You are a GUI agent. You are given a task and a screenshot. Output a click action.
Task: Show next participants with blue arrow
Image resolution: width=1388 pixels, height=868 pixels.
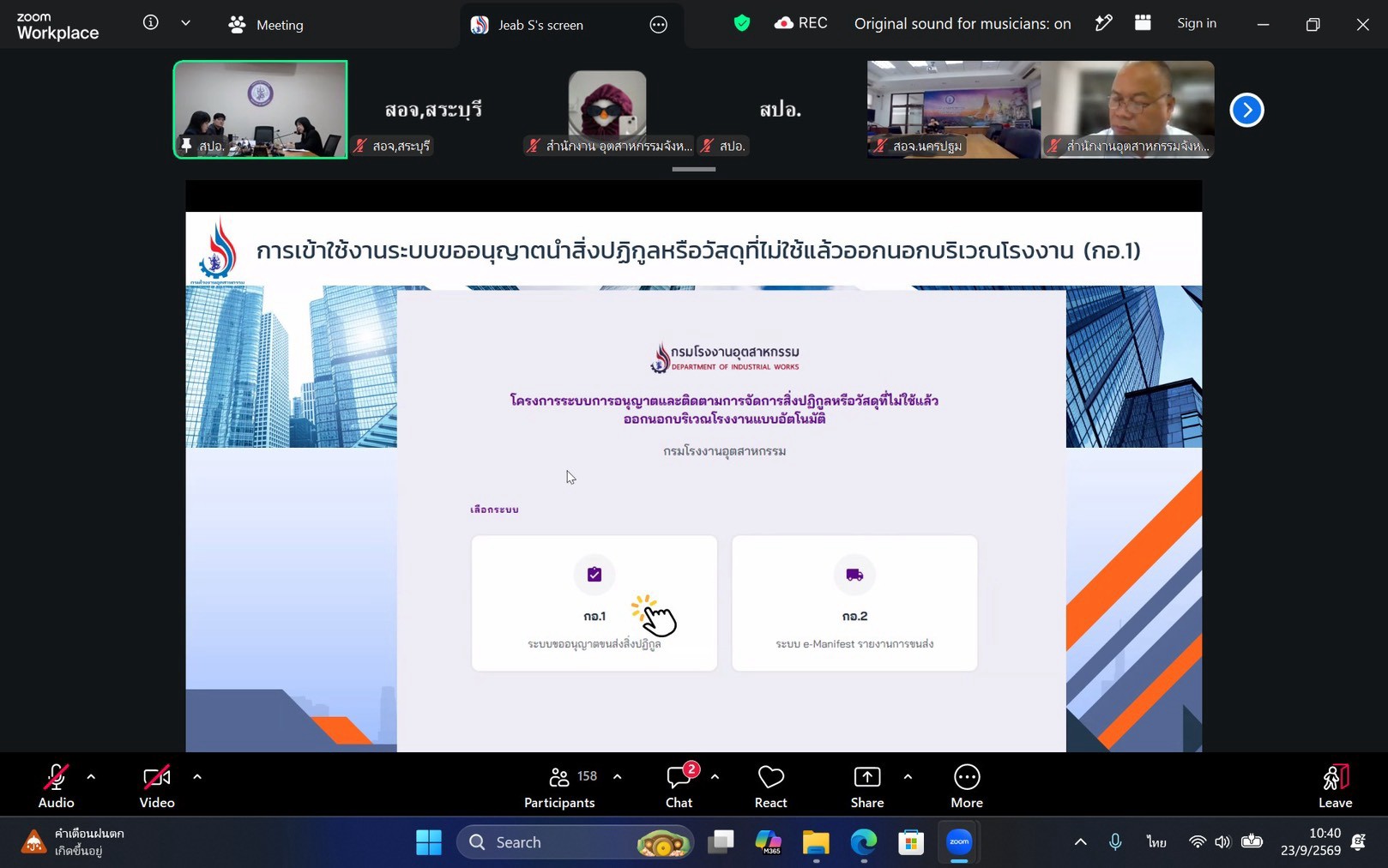click(x=1246, y=110)
